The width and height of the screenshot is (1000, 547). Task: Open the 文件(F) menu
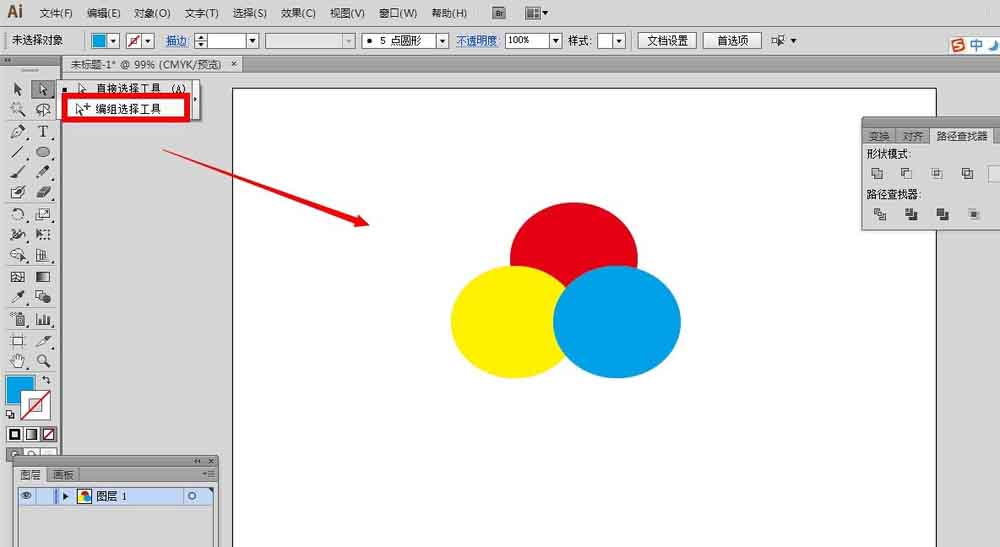(x=55, y=13)
